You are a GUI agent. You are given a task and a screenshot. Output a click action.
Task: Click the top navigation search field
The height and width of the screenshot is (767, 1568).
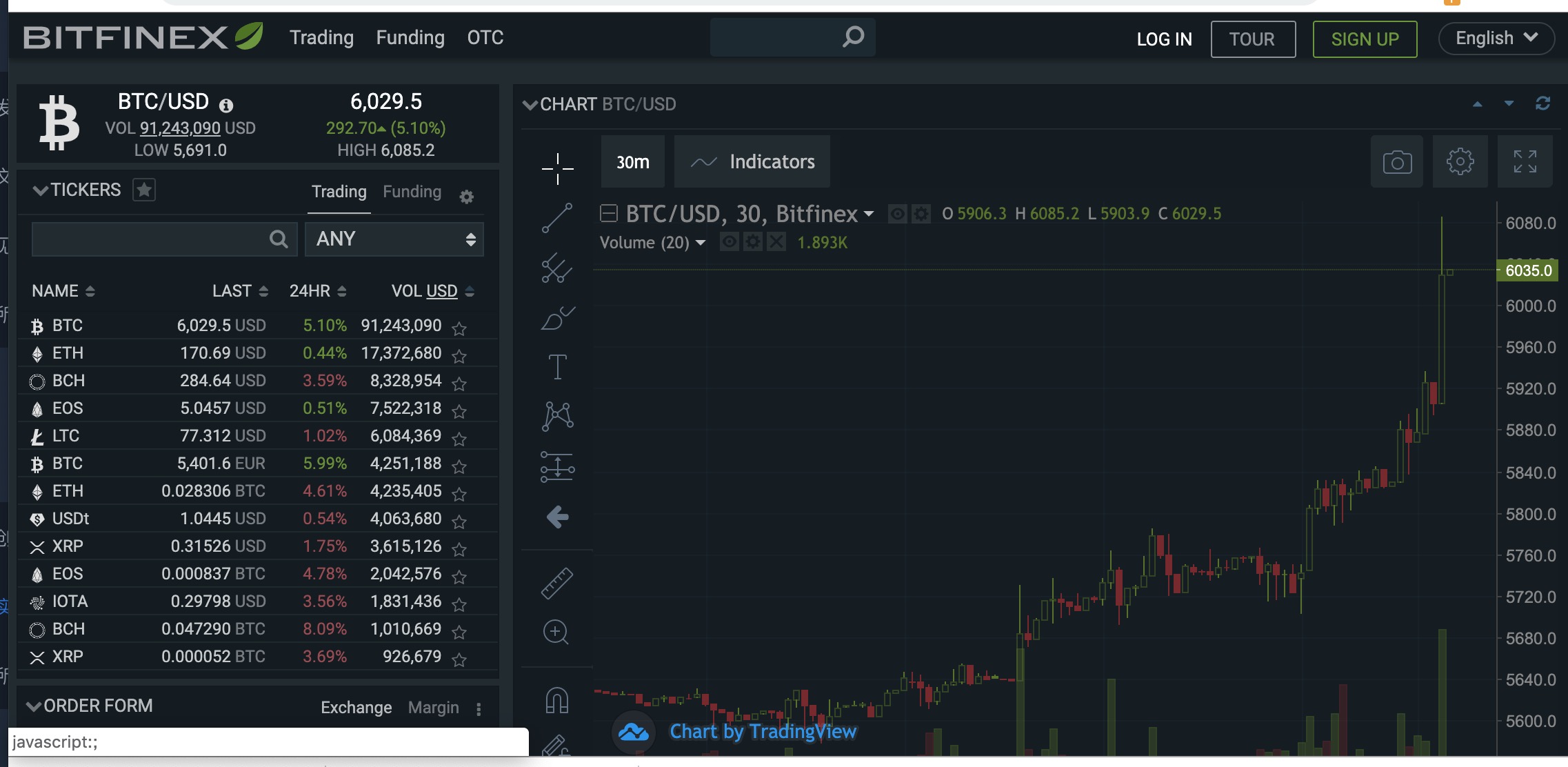pyautogui.click(x=793, y=37)
